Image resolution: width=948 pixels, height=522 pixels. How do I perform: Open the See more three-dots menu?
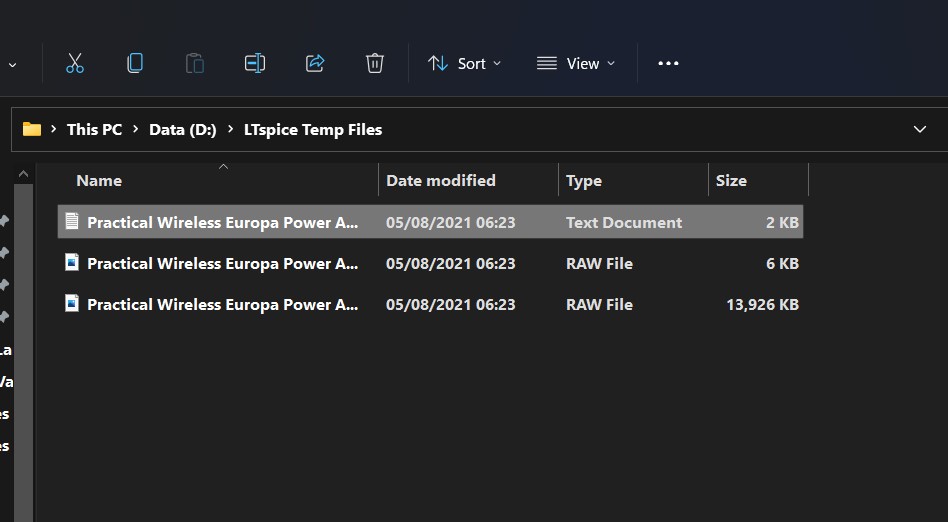[x=668, y=63]
